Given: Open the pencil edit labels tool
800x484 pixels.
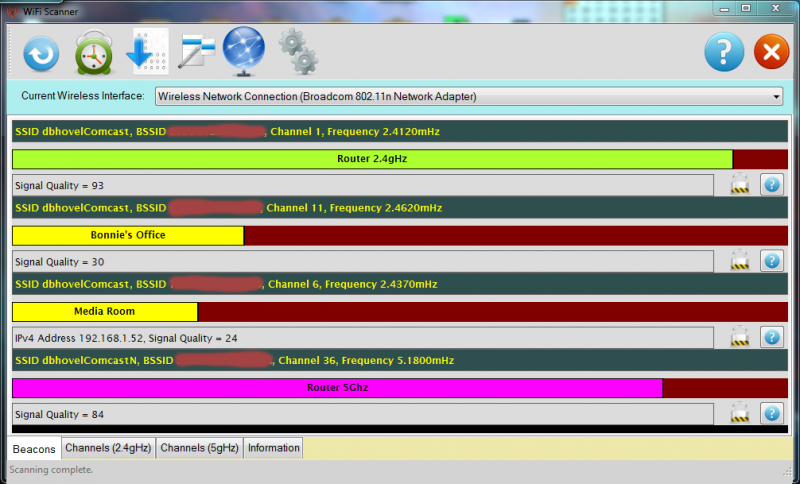Looking at the screenshot, I should [x=196, y=51].
